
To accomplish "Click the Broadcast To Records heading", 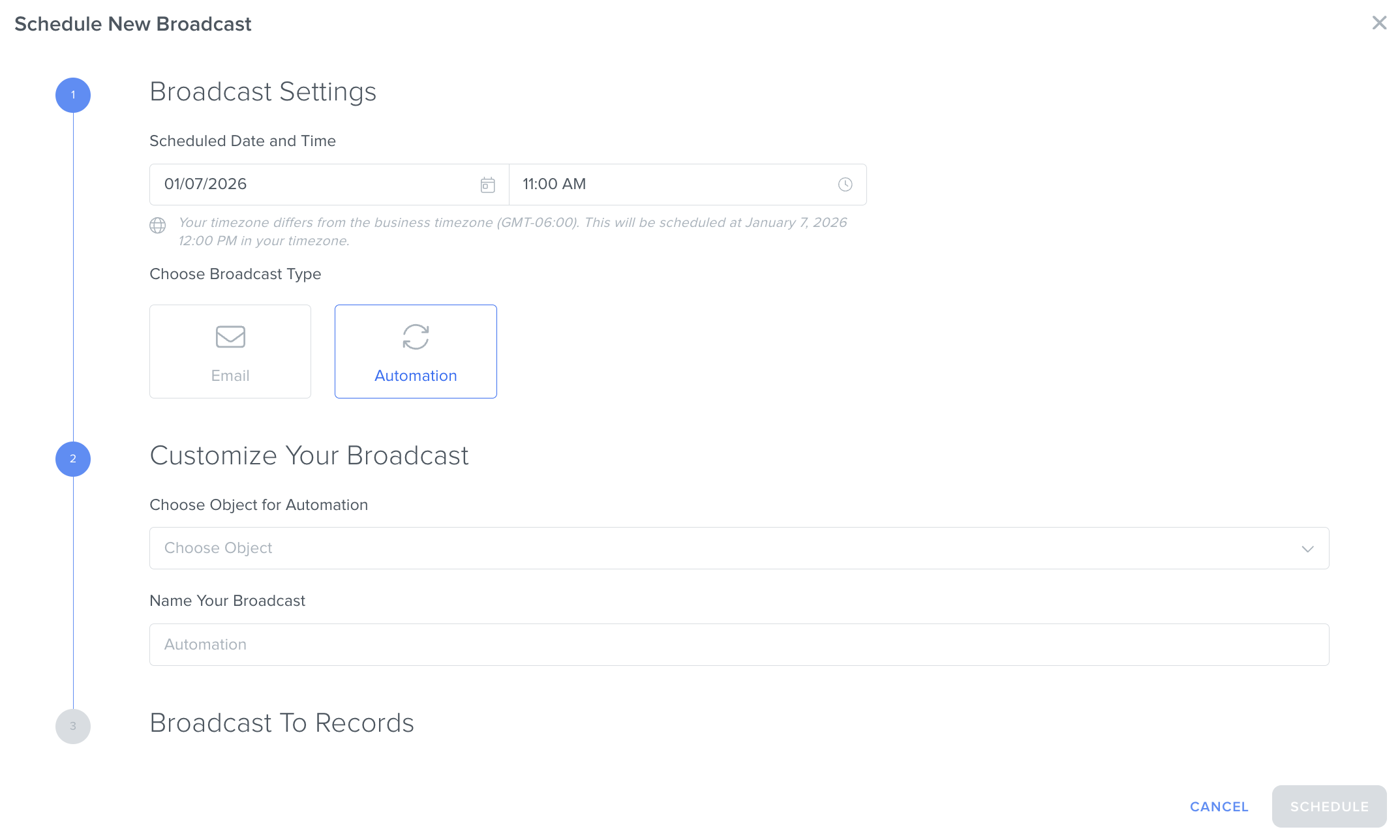I will [x=282, y=723].
